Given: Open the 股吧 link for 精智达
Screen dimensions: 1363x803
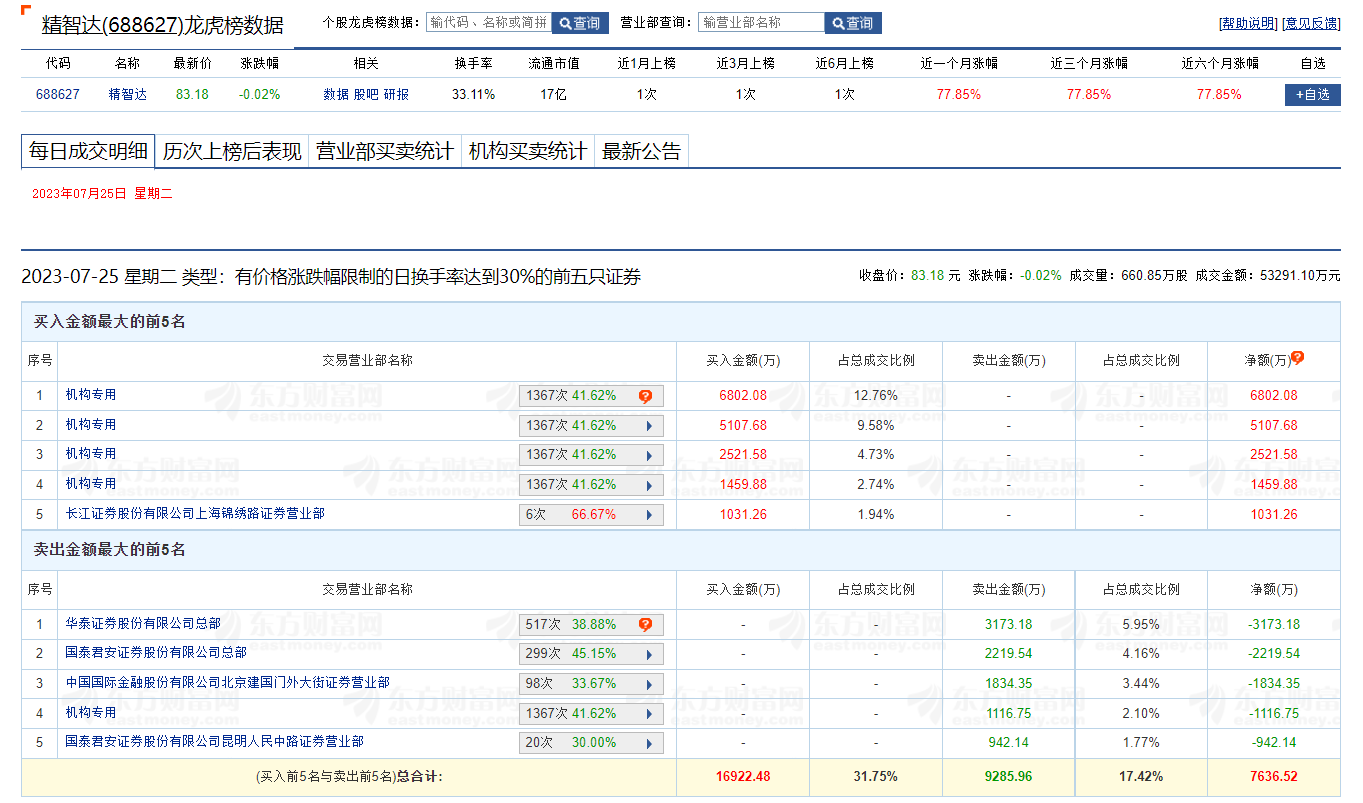Looking at the screenshot, I should (366, 95).
